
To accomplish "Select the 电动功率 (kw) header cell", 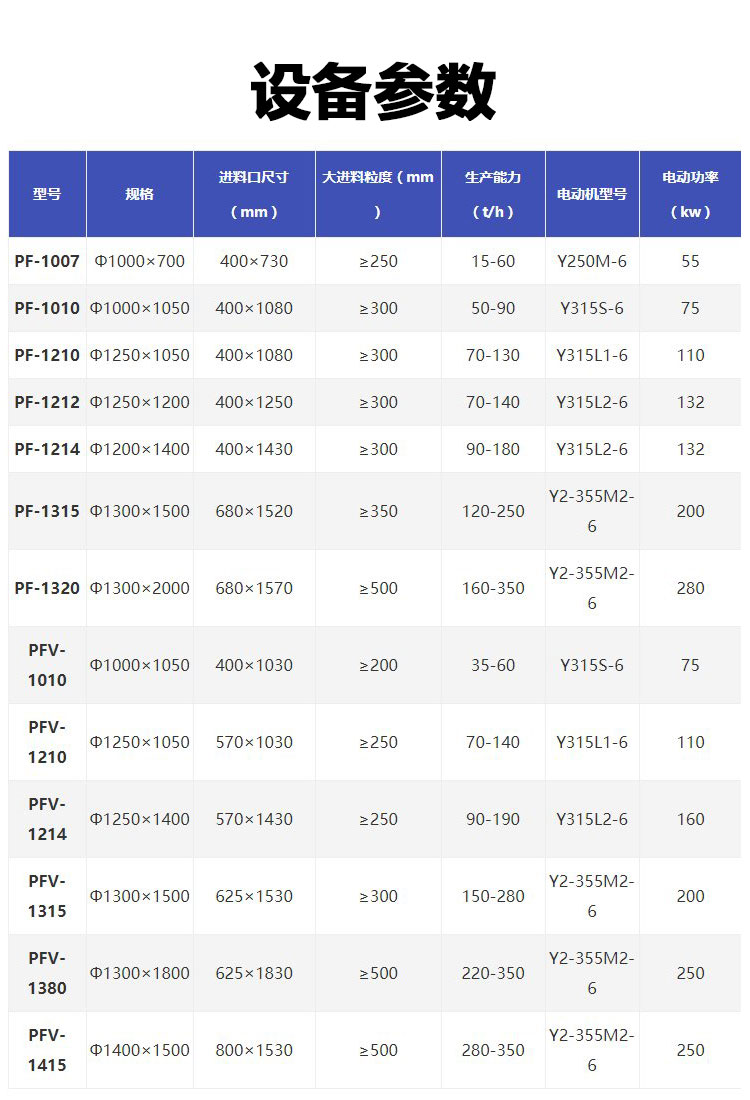I will (690, 194).
